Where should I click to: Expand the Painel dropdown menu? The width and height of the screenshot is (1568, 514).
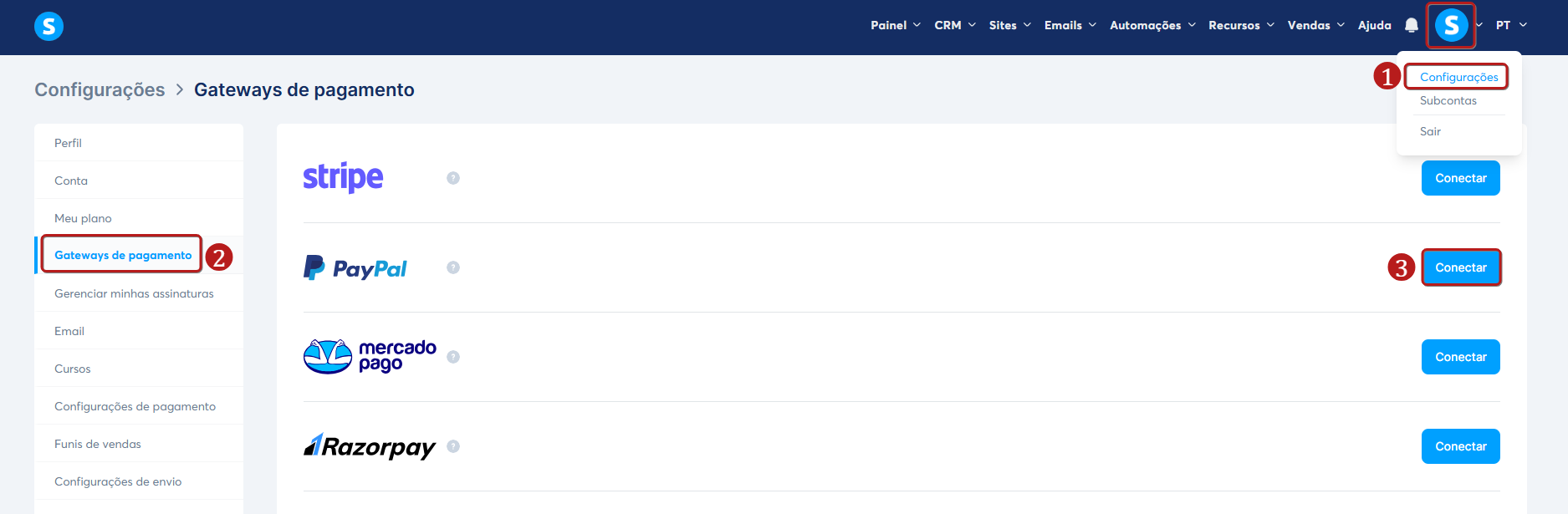coord(896,25)
